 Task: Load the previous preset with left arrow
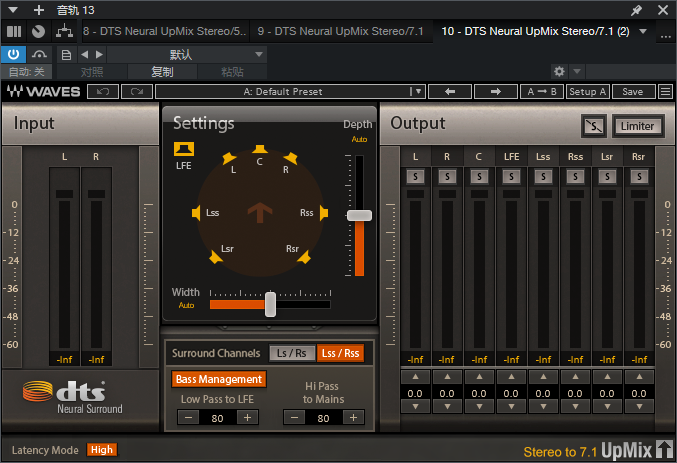coord(449,92)
